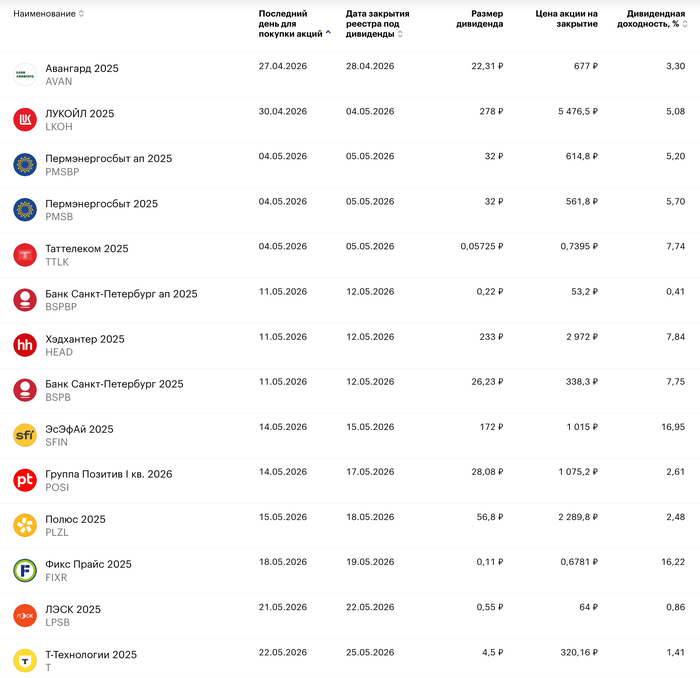
Task: Click the ЭсЭфАй yellow sfi logo
Action: 25,435
